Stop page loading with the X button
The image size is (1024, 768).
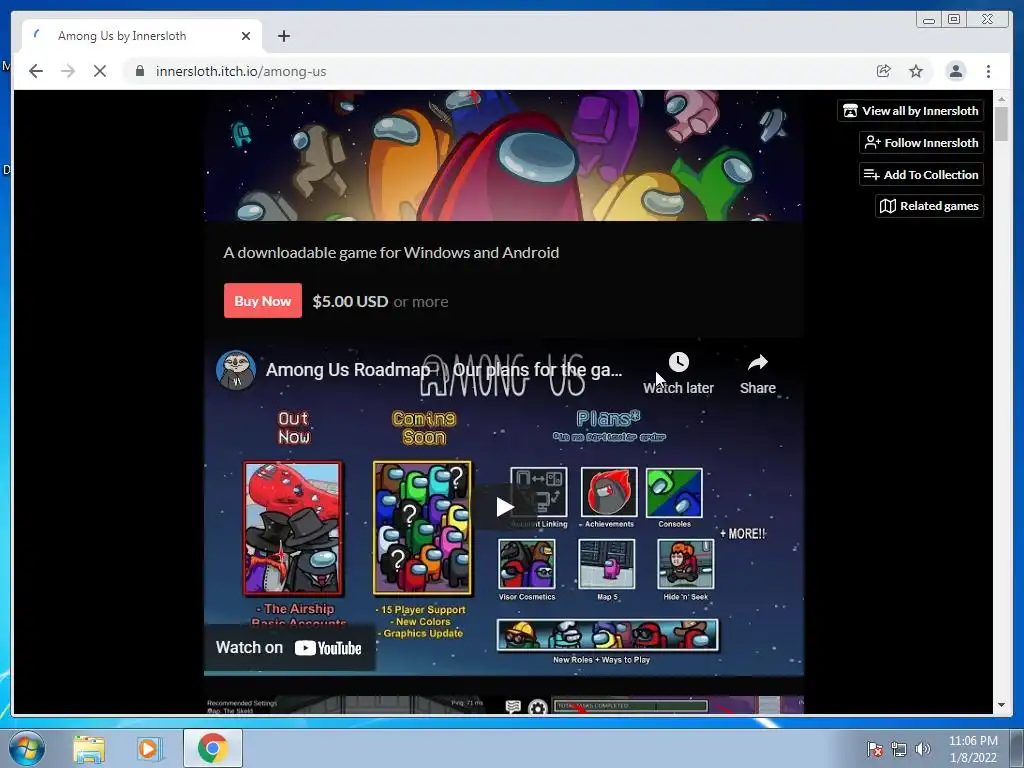coord(100,71)
